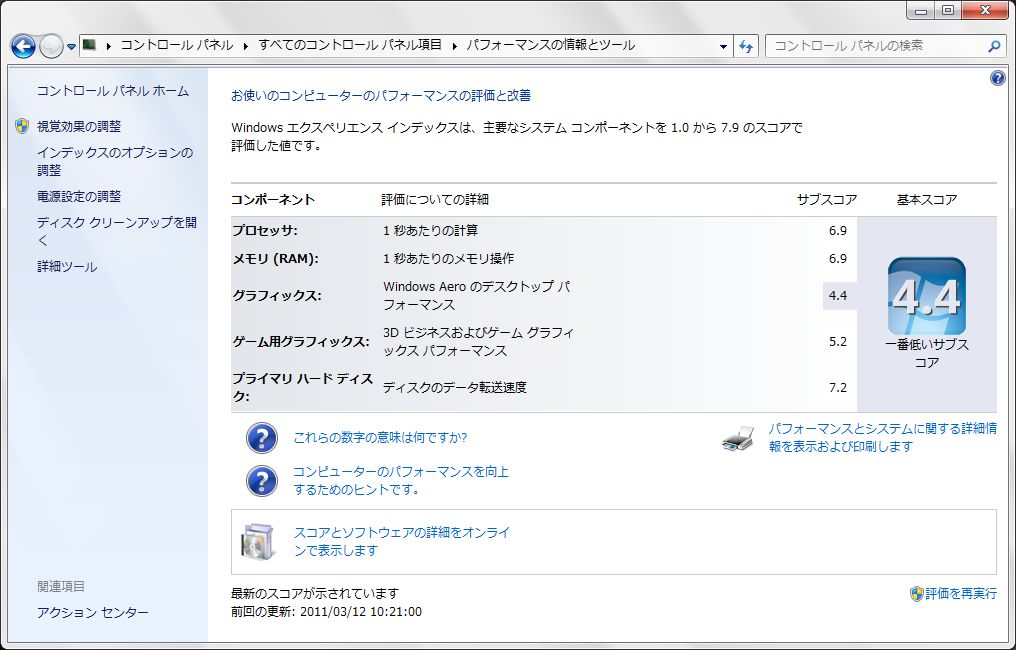
Task: Click the ゲーム用グラフィックス subscore 5.2
Action: tap(838, 342)
